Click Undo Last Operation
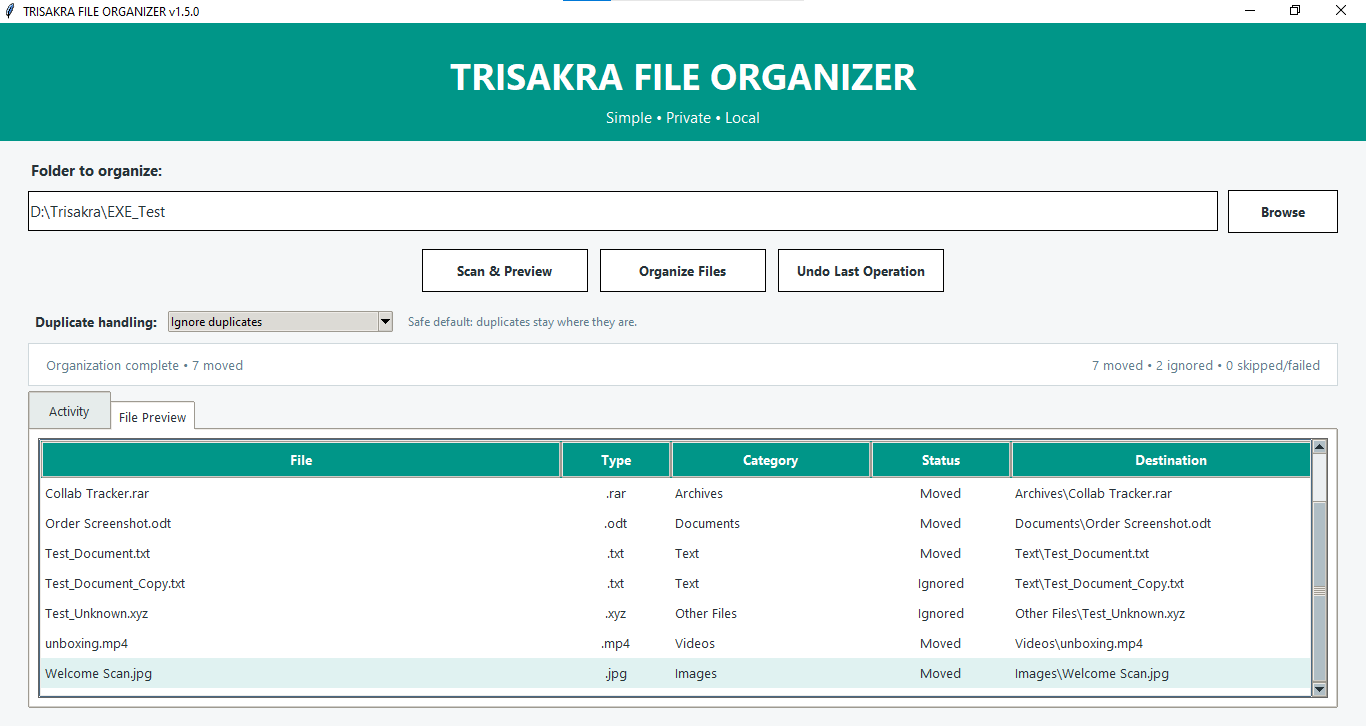This screenshot has width=1366, height=726. click(861, 271)
